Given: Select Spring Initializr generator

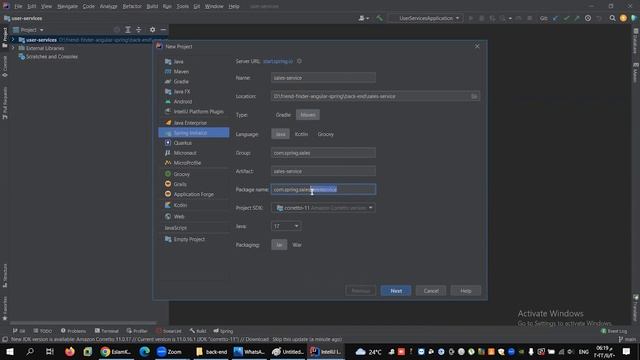Looking at the screenshot, I should pos(194,133).
